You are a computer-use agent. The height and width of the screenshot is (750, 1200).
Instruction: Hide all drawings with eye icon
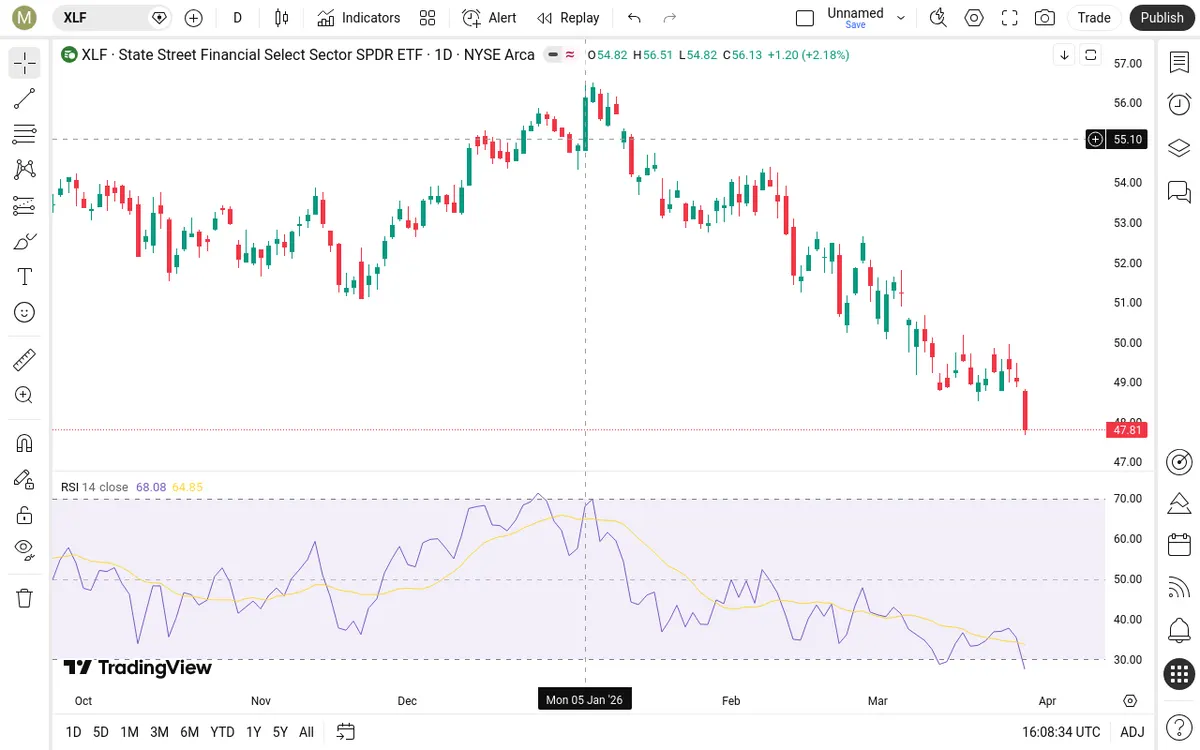tap(25, 549)
